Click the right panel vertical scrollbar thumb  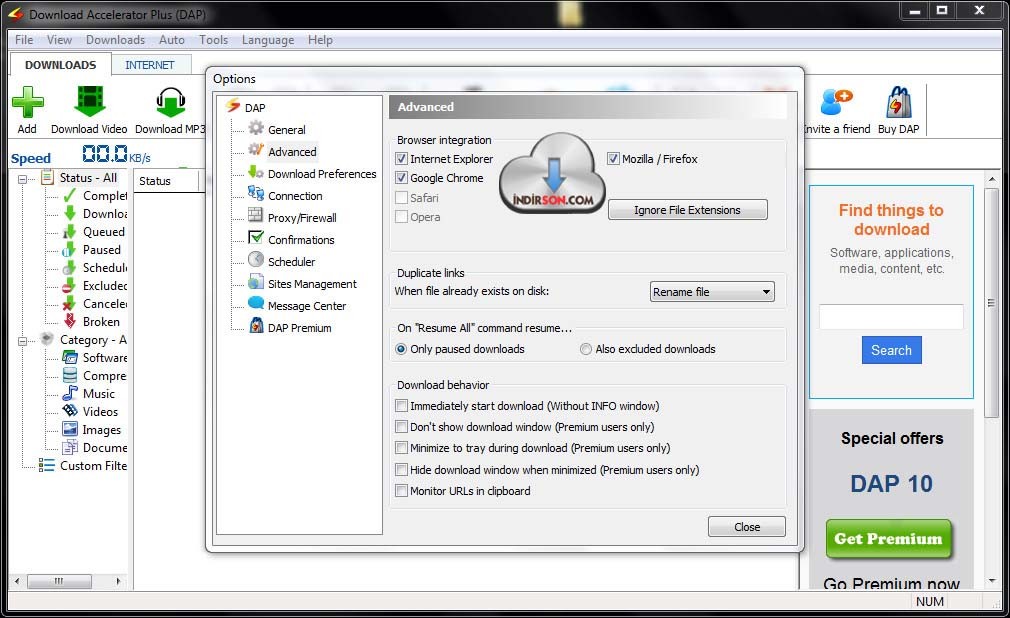tap(992, 304)
